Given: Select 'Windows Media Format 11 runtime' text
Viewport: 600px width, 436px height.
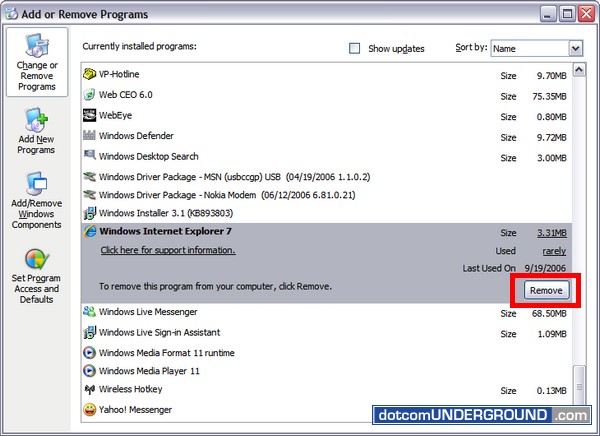Looking at the screenshot, I should 166,353.
